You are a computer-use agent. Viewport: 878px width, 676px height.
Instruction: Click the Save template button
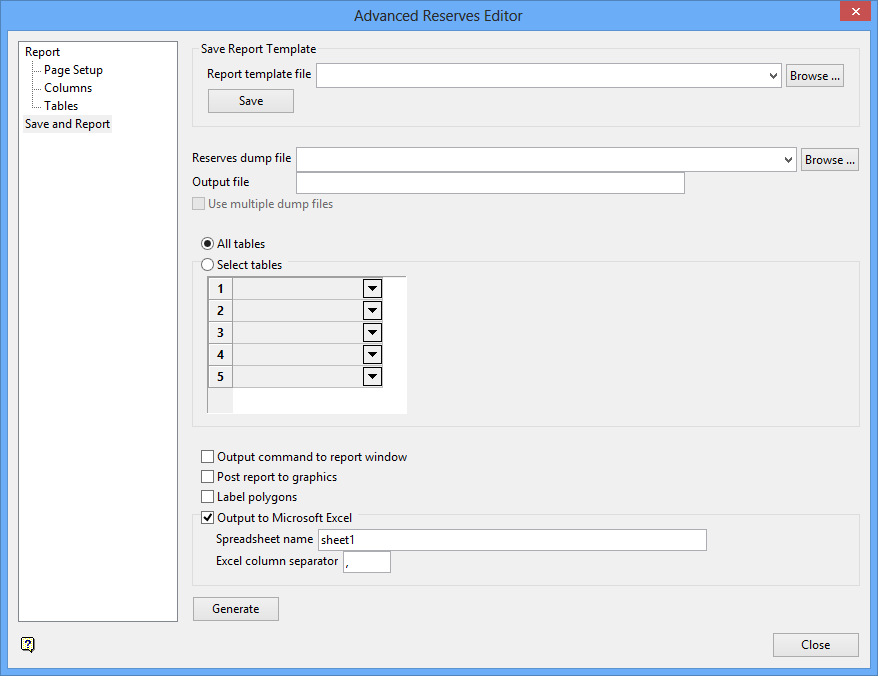pyautogui.click(x=250, y=101)
